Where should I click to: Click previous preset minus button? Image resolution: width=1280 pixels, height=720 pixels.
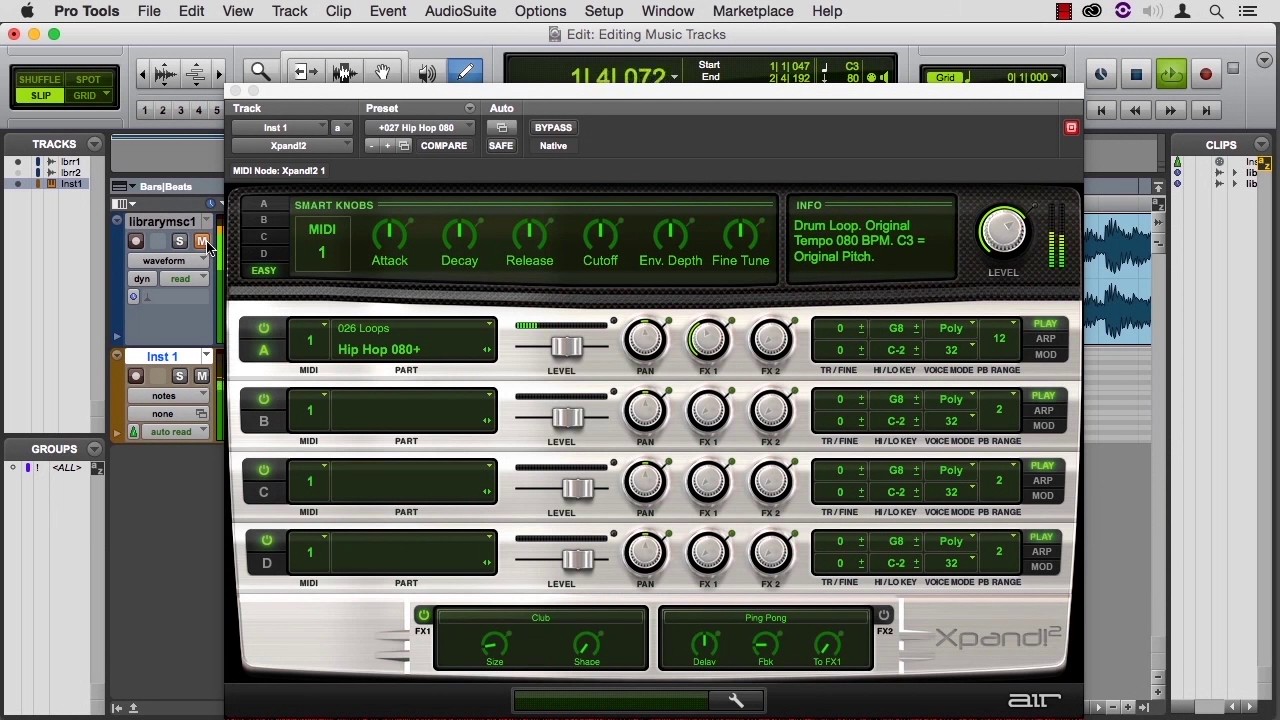(372, 146)
